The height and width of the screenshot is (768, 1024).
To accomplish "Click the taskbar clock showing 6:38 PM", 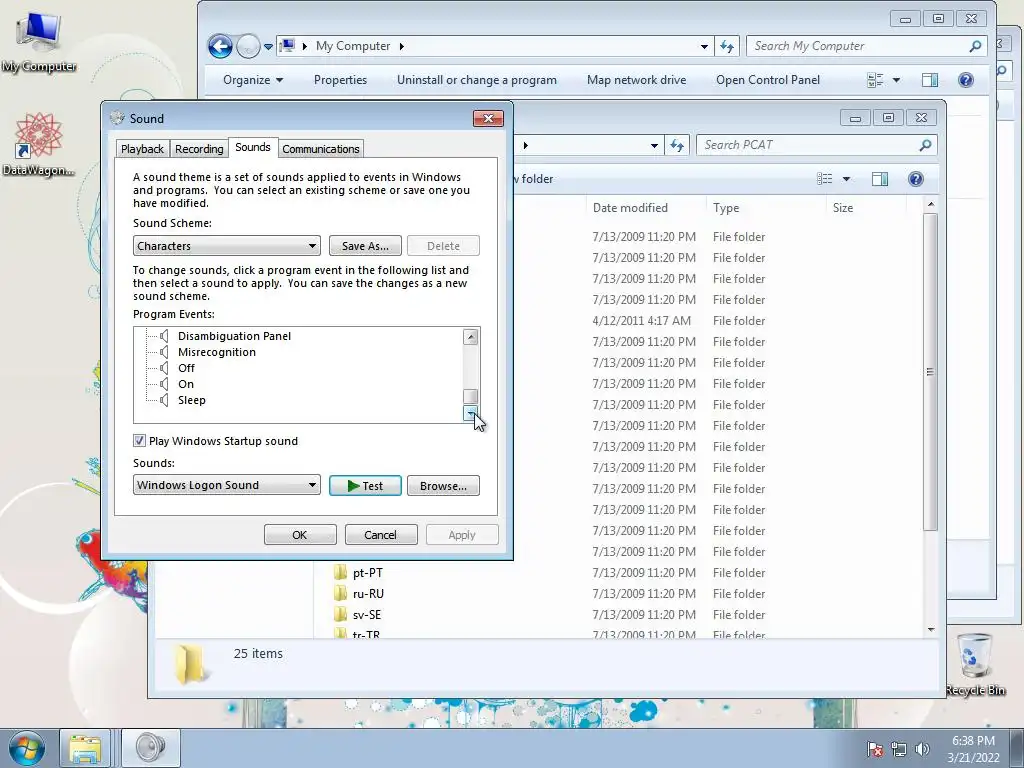I will (973, 749).
